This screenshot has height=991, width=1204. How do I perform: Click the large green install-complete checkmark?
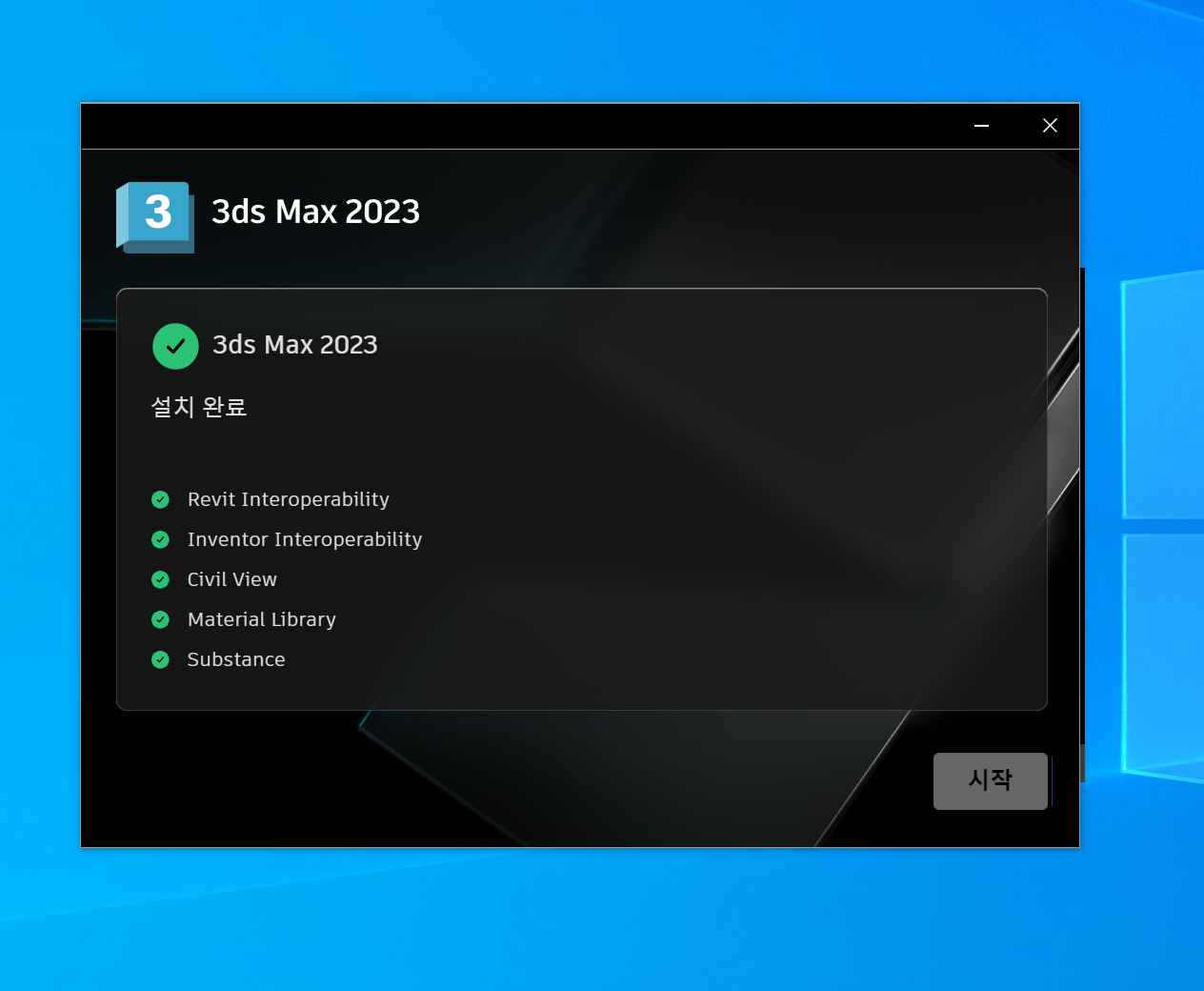175,346
